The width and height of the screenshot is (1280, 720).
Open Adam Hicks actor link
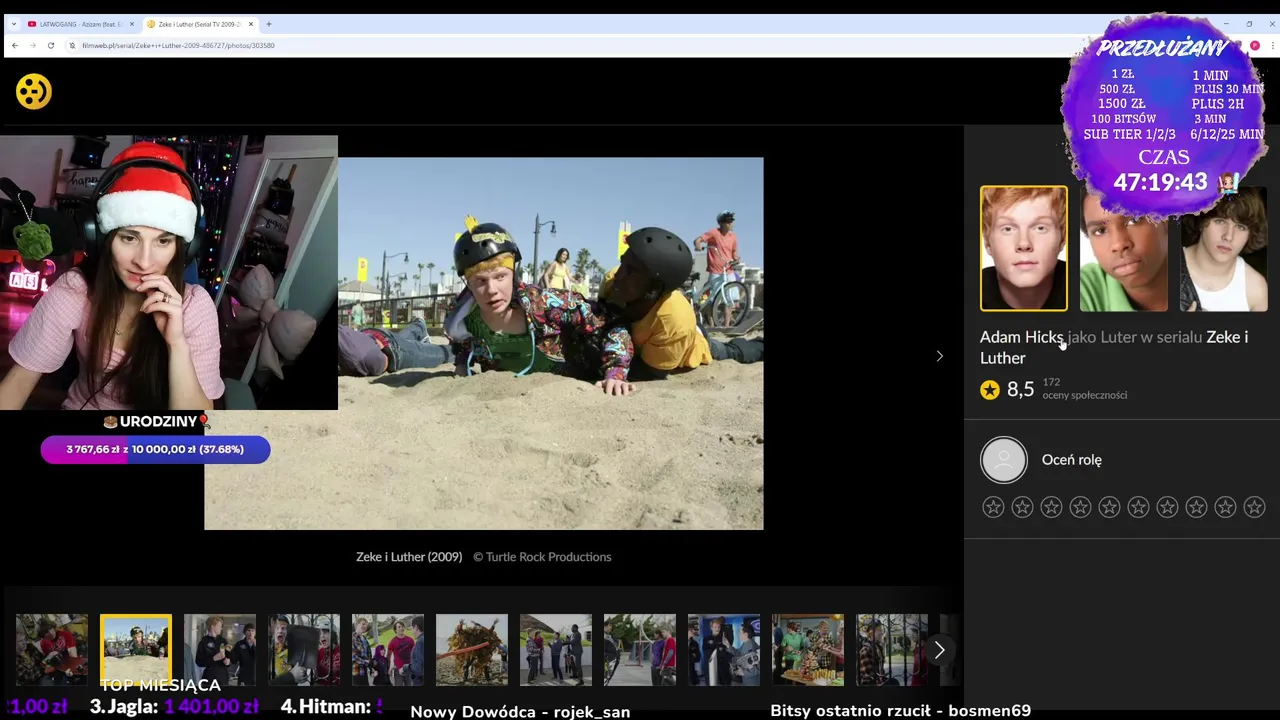click(1021, 337)
